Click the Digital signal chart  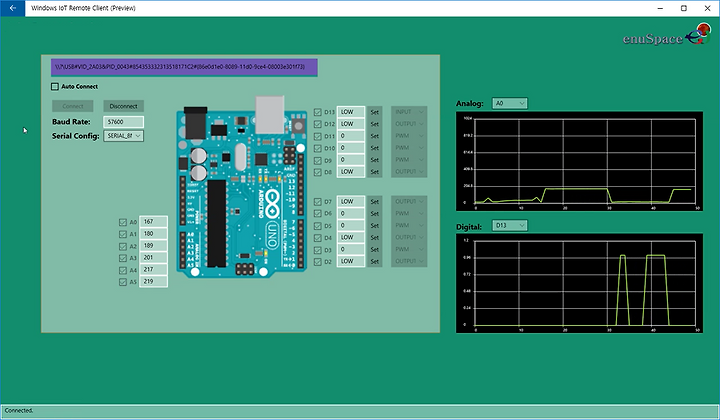tap(579, 283)
